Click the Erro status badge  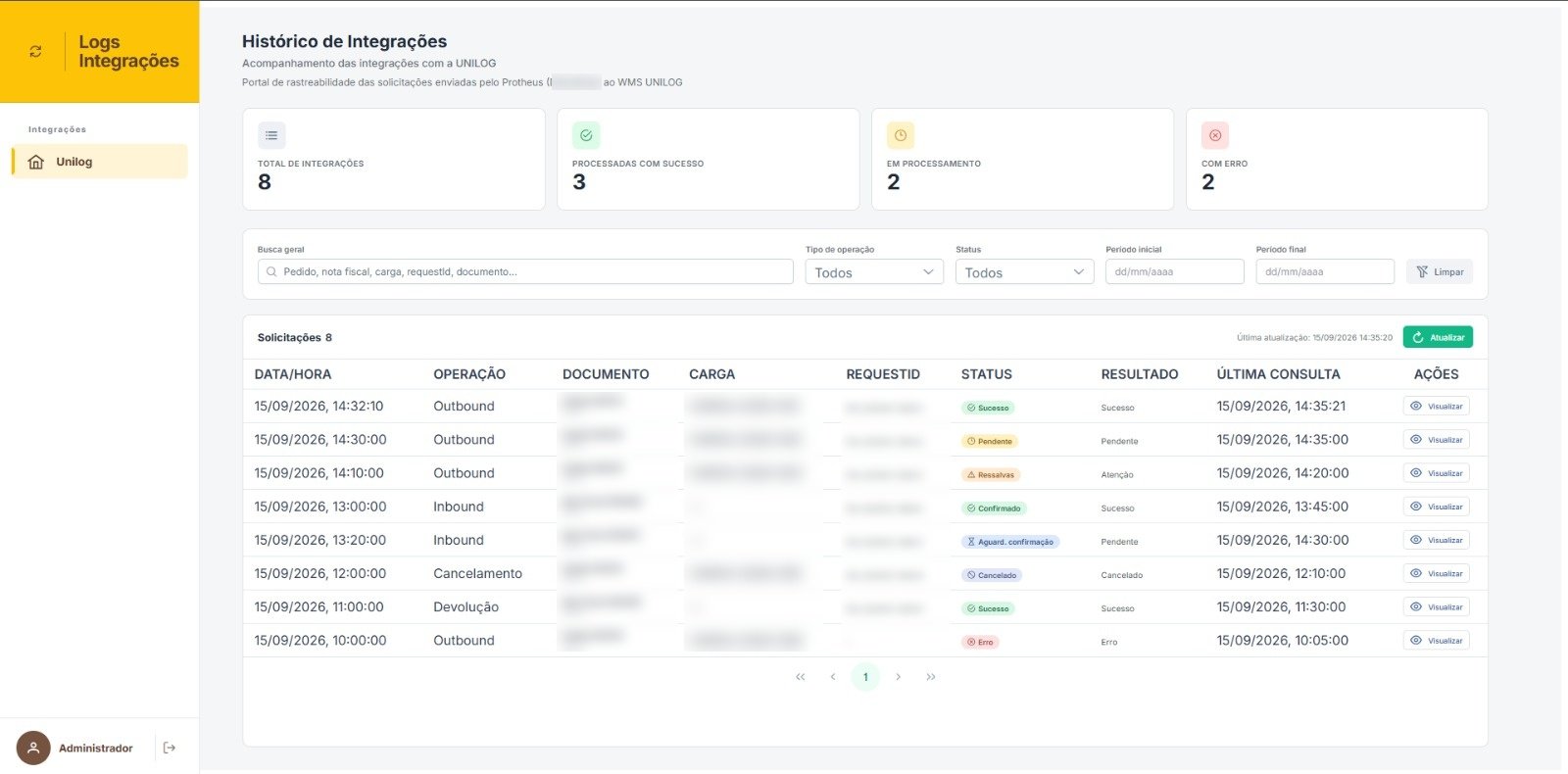click(x=980, y=642)
